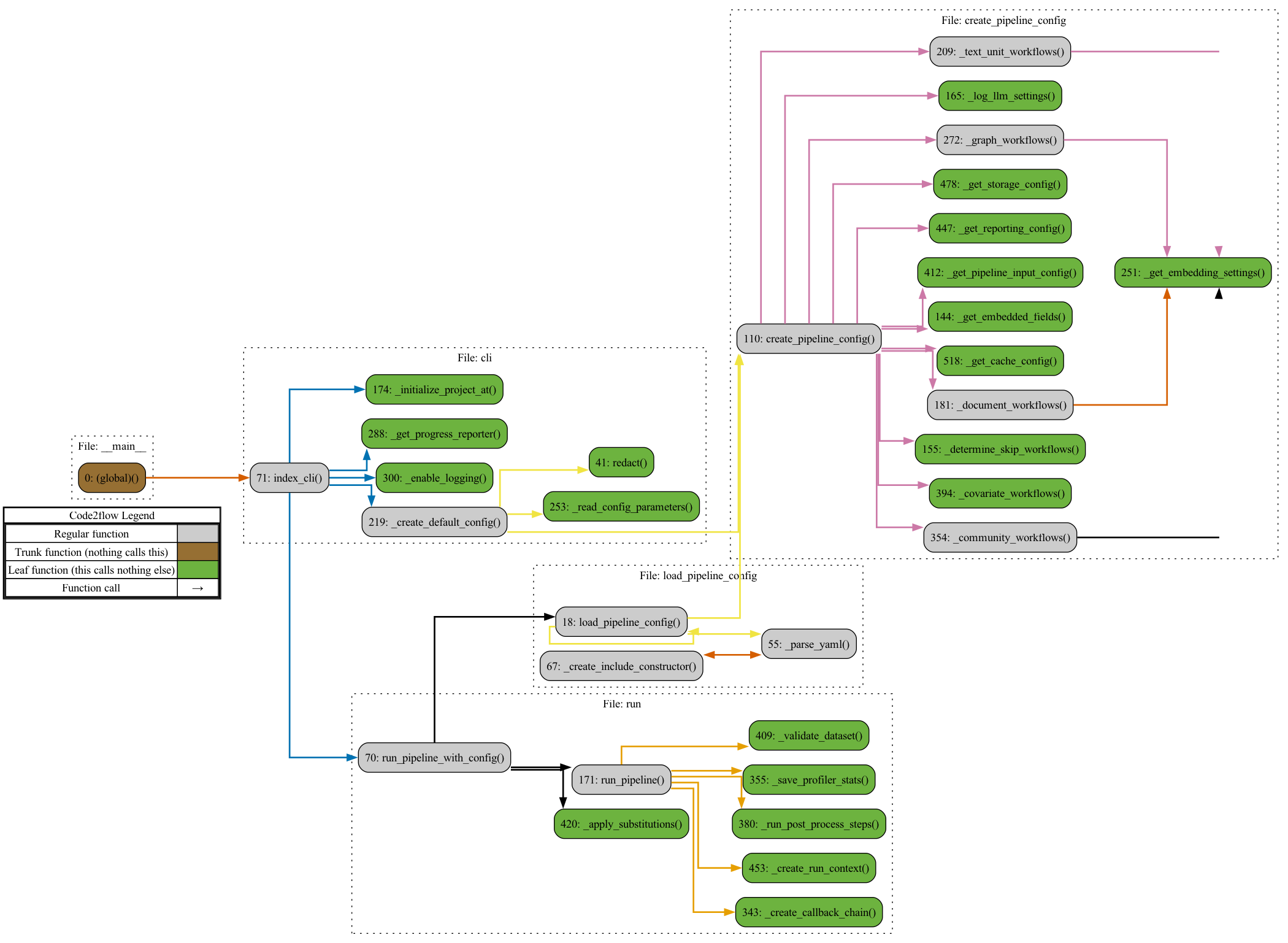This screenshot has width=1288, height=943.
Task: Click the load_pipeline_config() node
Action: [x=621, y=622]
